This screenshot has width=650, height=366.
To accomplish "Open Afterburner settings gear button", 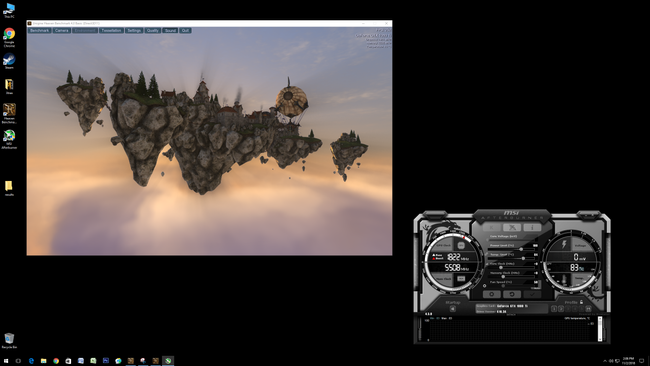I will [492, 294].
